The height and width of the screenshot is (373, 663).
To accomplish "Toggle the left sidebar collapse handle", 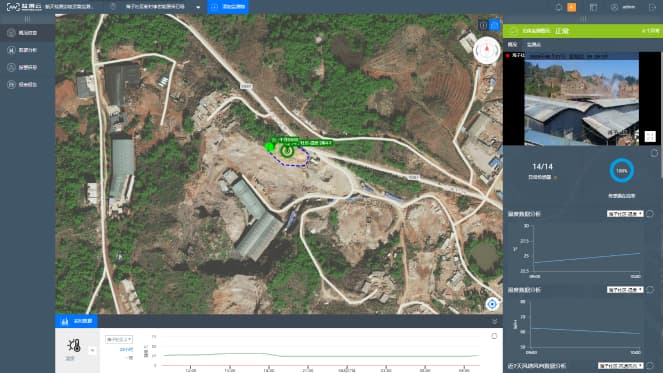I will coord(27,19).
